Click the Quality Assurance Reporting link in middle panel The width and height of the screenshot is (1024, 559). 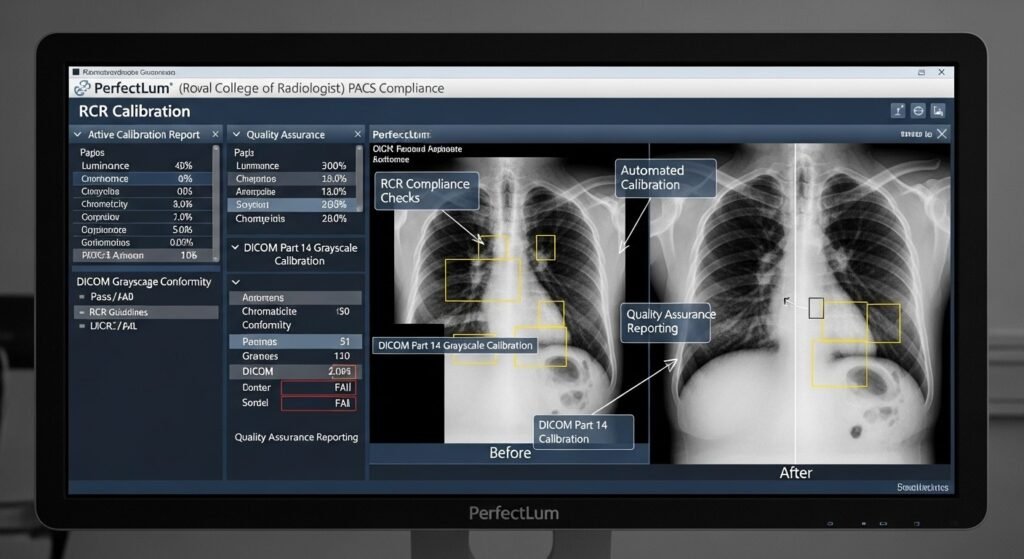[x=296, y=437]
